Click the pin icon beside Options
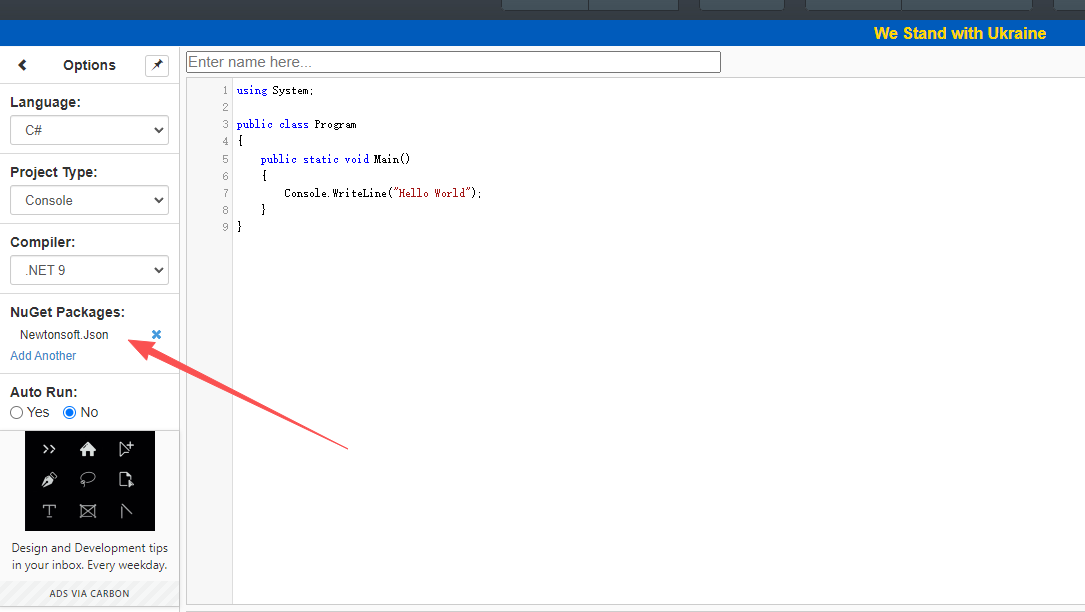Screen dimensions: 1085x612 click(156, 64)
